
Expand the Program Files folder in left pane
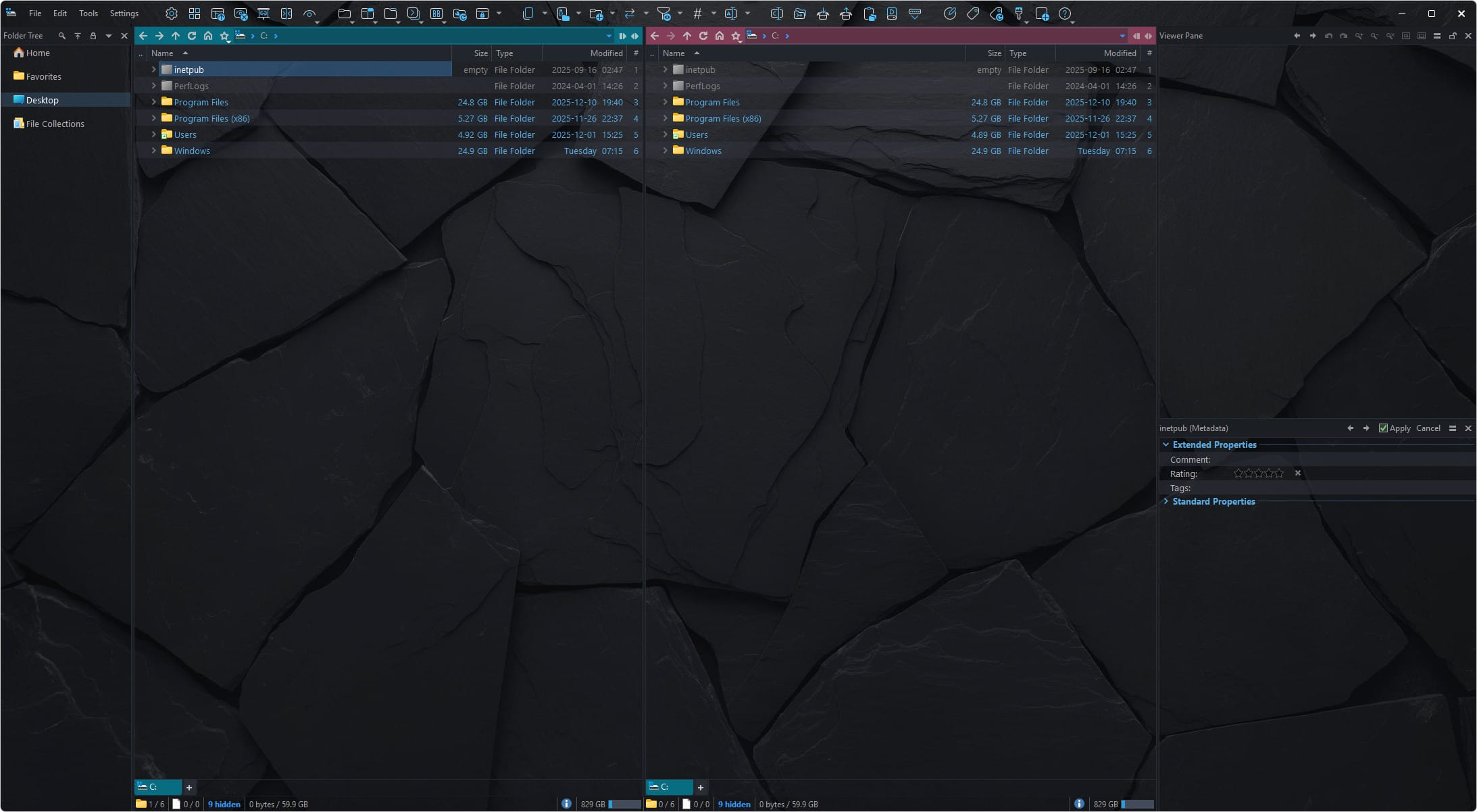pyautogui.click(x=154, y=102)
